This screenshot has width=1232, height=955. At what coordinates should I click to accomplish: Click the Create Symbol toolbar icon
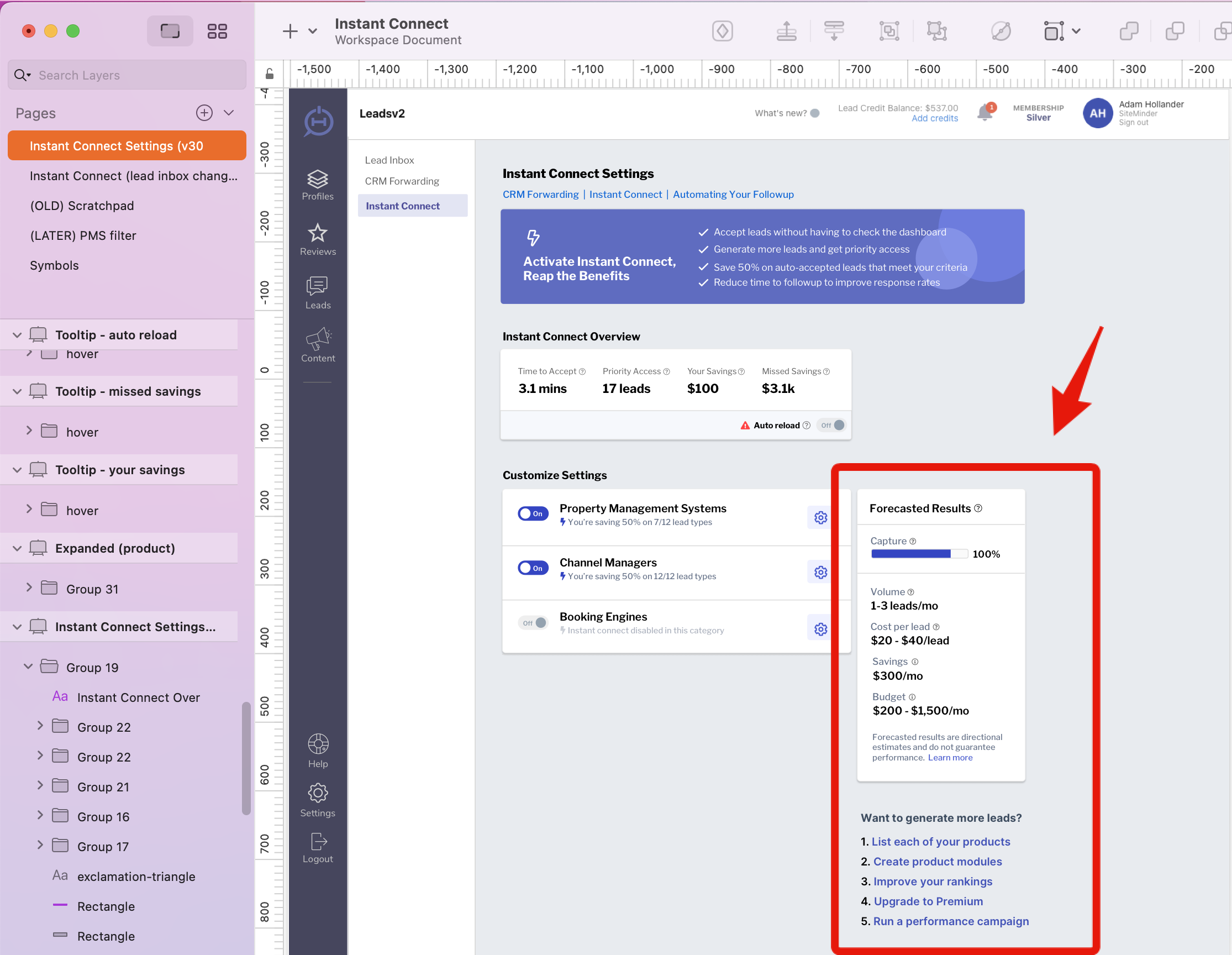tap(722, 31)
